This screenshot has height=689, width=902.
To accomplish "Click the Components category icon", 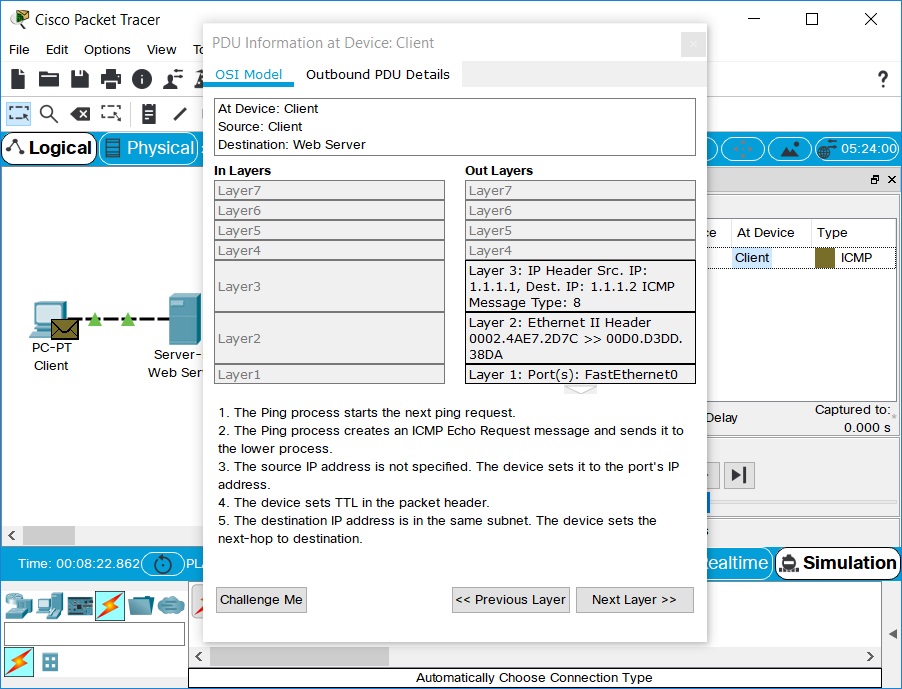I will click(x=80, y=605).
